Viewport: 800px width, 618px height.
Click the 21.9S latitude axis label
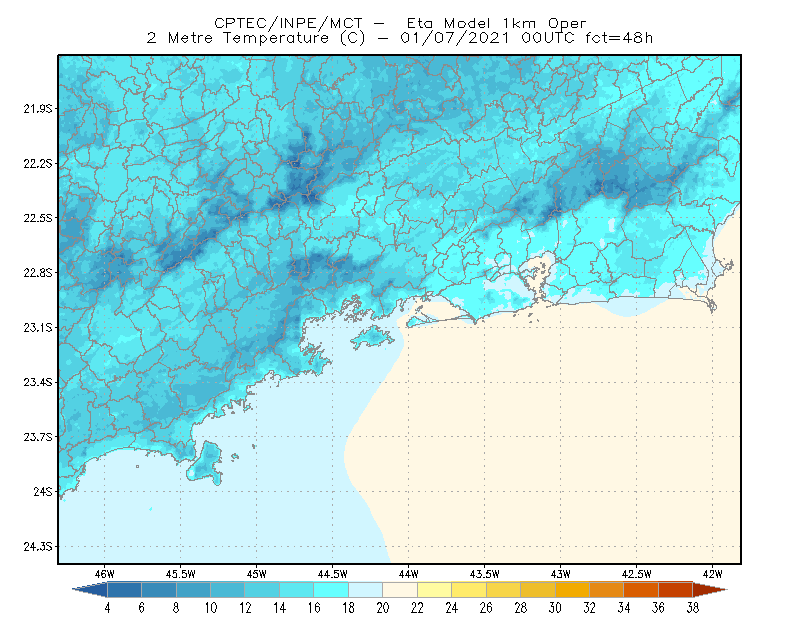coord(37,109)
